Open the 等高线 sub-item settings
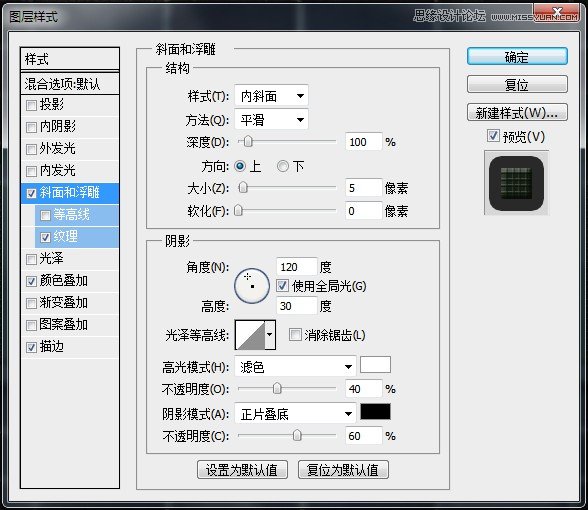Screen dimensions: 588x510 click(x=72, y=214)
